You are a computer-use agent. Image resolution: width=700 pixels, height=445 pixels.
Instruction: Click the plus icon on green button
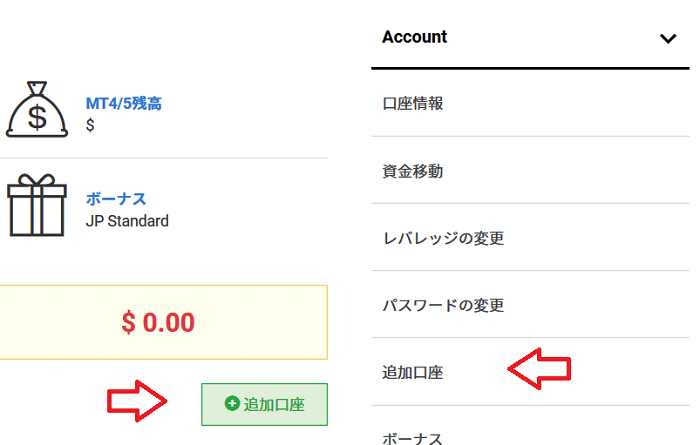tap(232, 404)
